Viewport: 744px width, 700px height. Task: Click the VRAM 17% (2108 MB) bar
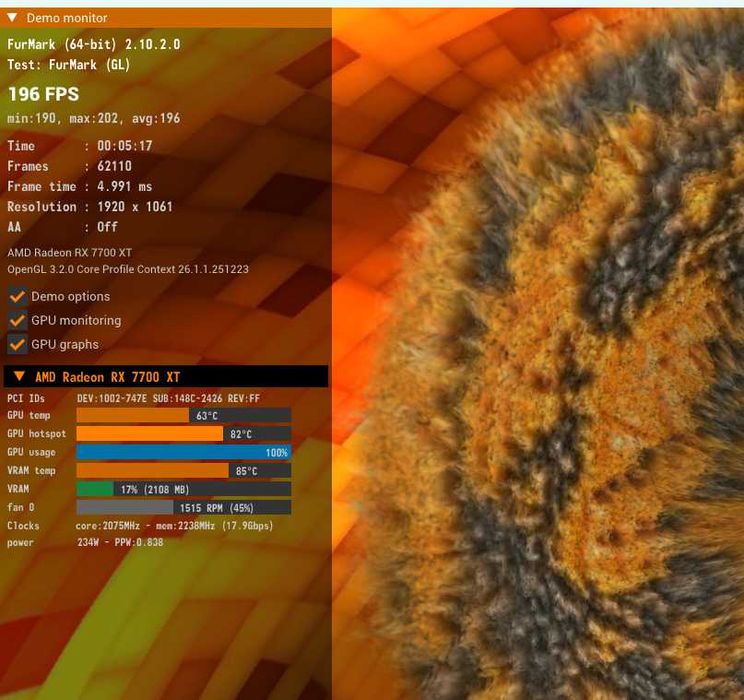pos(184,489)
